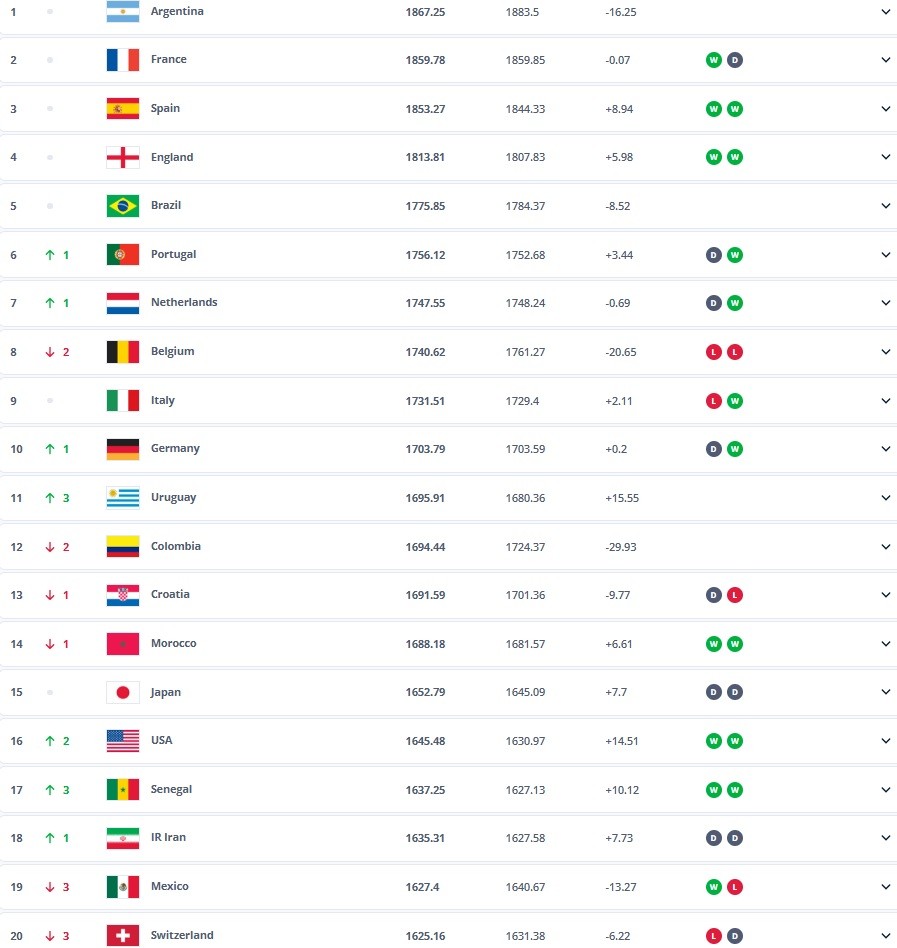
Task: Click the Brazil flag icon
Action: click(x=122, y=206)
